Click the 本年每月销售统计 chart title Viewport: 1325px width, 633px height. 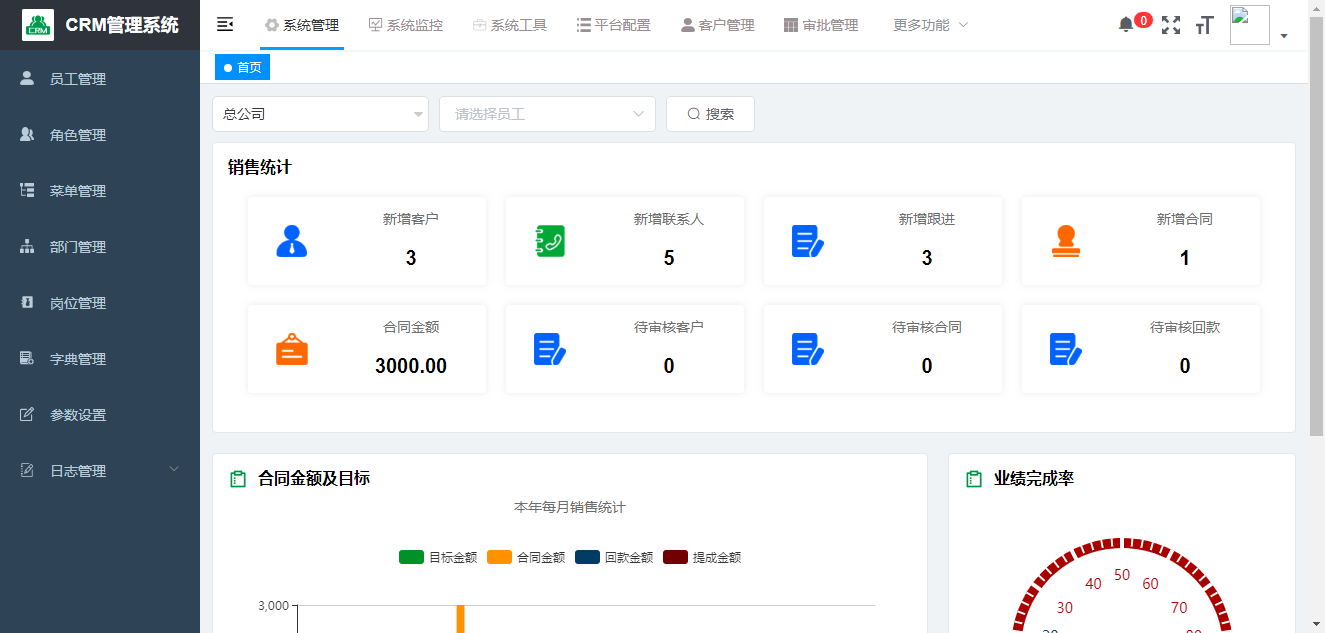(x=570, y=507)
